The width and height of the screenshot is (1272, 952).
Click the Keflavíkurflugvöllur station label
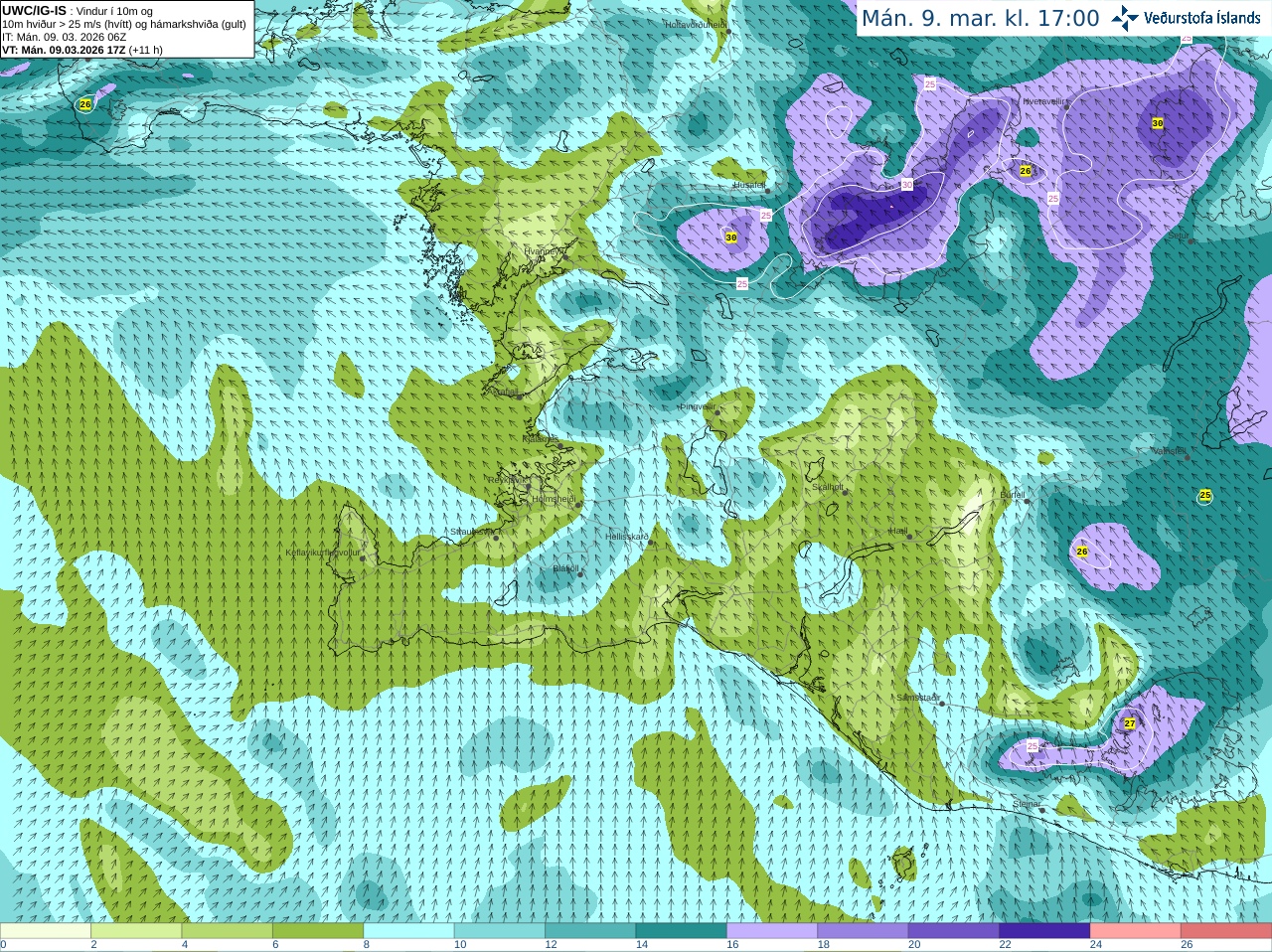(323, 553)
